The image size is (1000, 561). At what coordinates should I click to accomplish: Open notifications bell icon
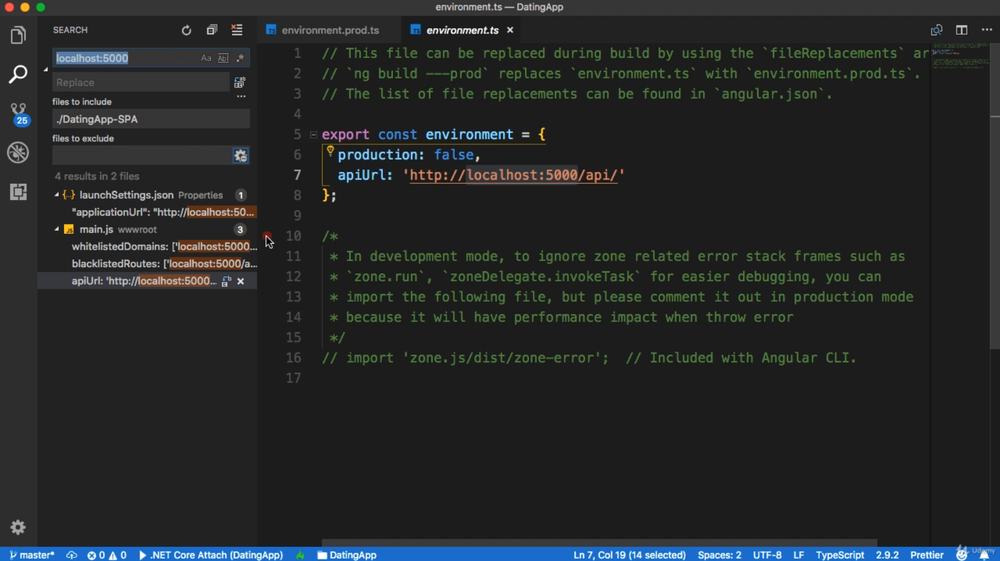[985, 555]
